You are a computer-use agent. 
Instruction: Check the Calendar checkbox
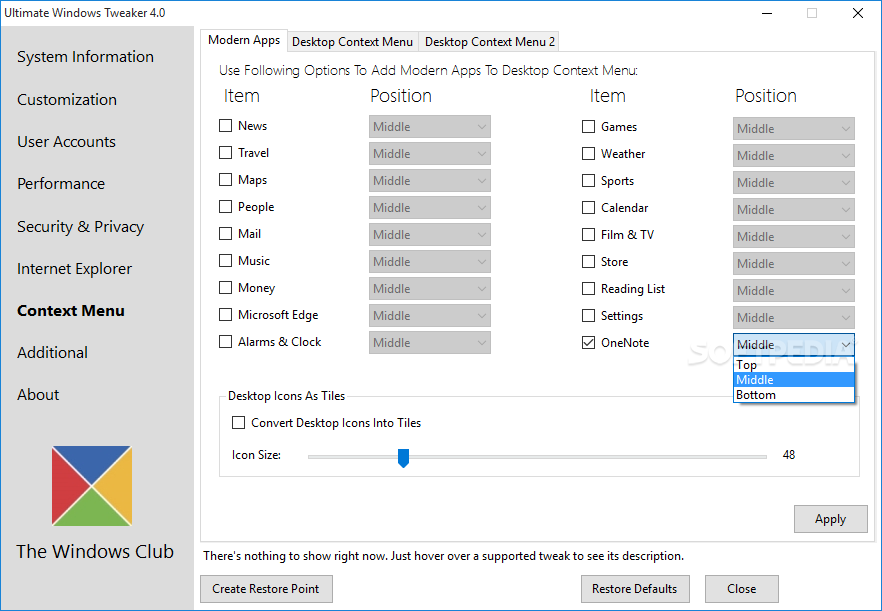pyautogui.click(x=588, y=208)
